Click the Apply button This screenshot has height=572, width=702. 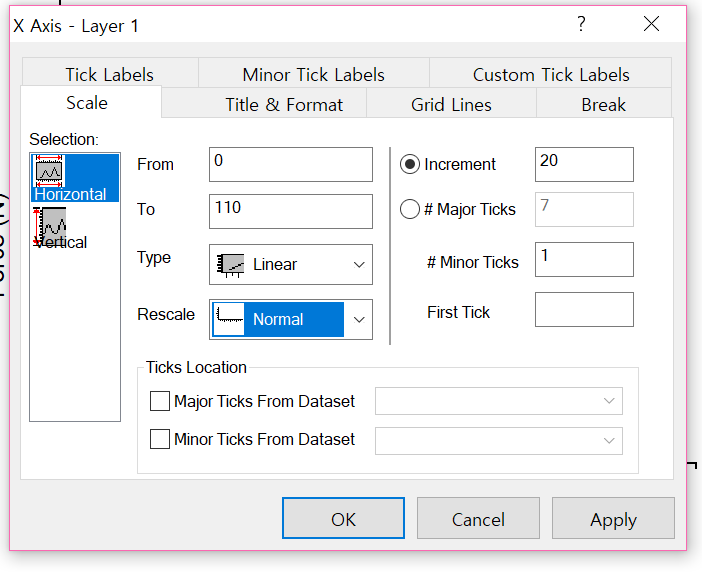[x=613, y=519]
